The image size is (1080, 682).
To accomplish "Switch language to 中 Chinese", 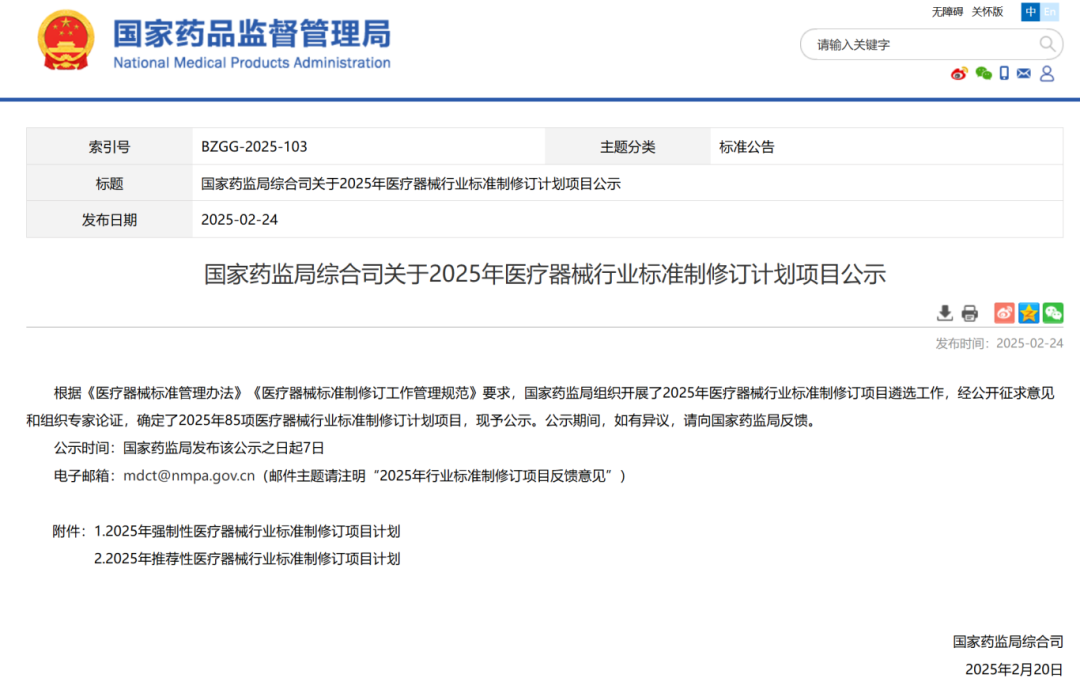I will click(x=1030, y=12).
